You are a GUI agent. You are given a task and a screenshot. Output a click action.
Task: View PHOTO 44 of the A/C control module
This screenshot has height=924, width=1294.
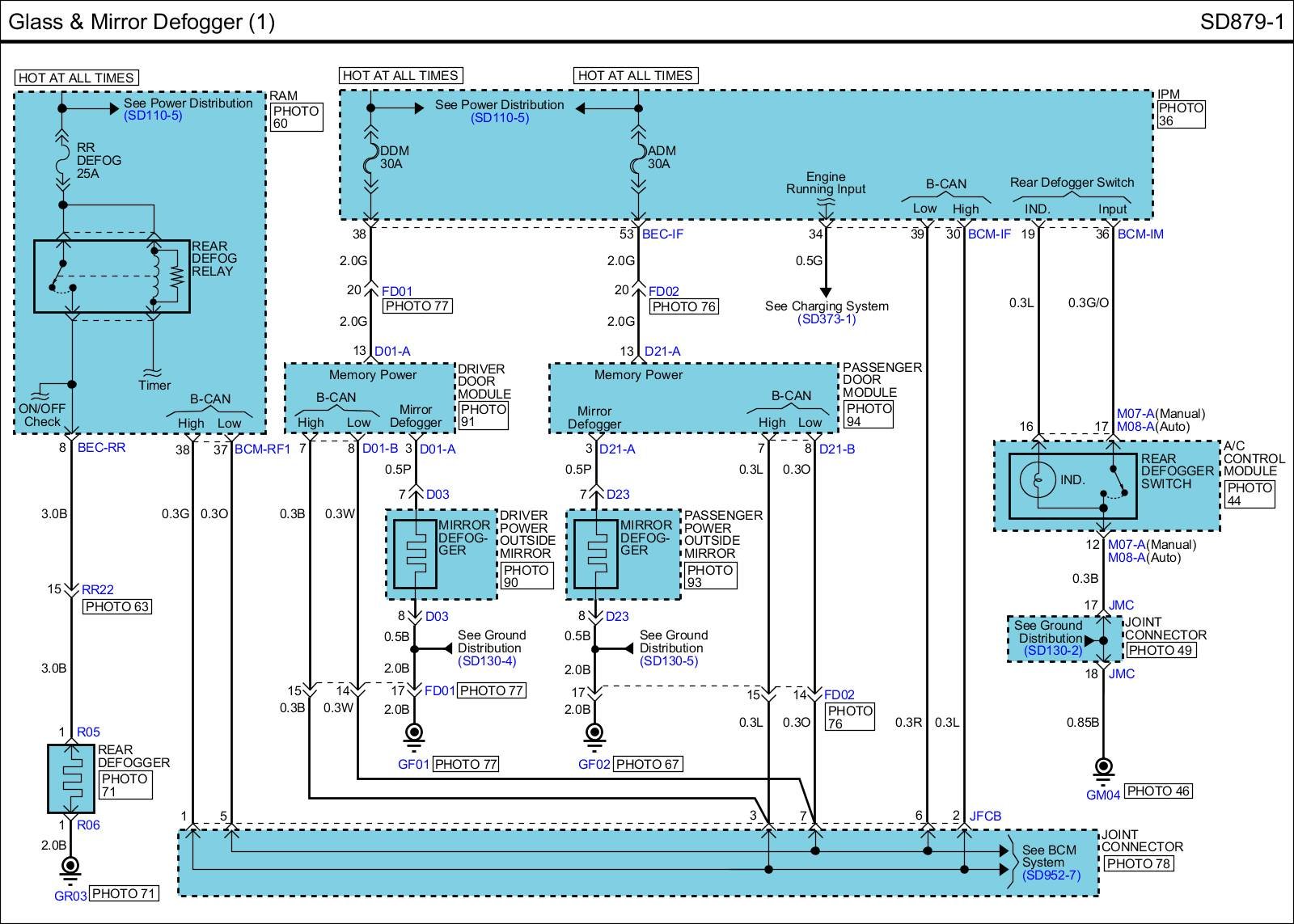pos(1250,494)
